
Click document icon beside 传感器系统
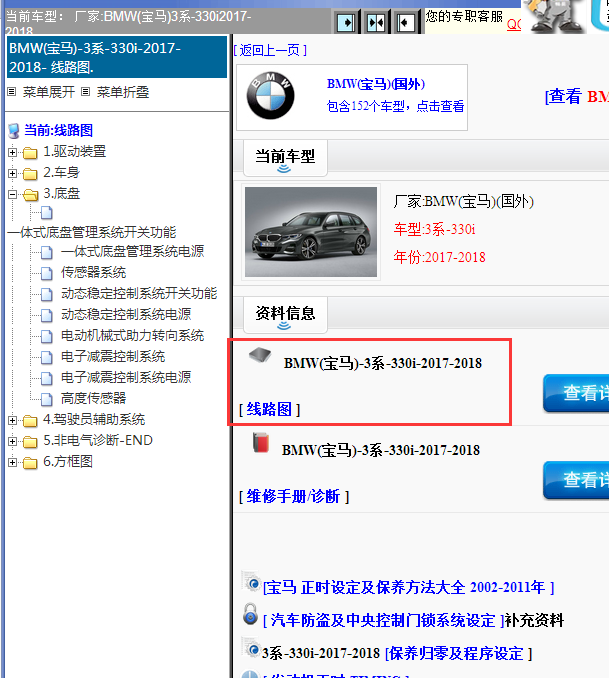pyautogui.click(x=47, y=273)
